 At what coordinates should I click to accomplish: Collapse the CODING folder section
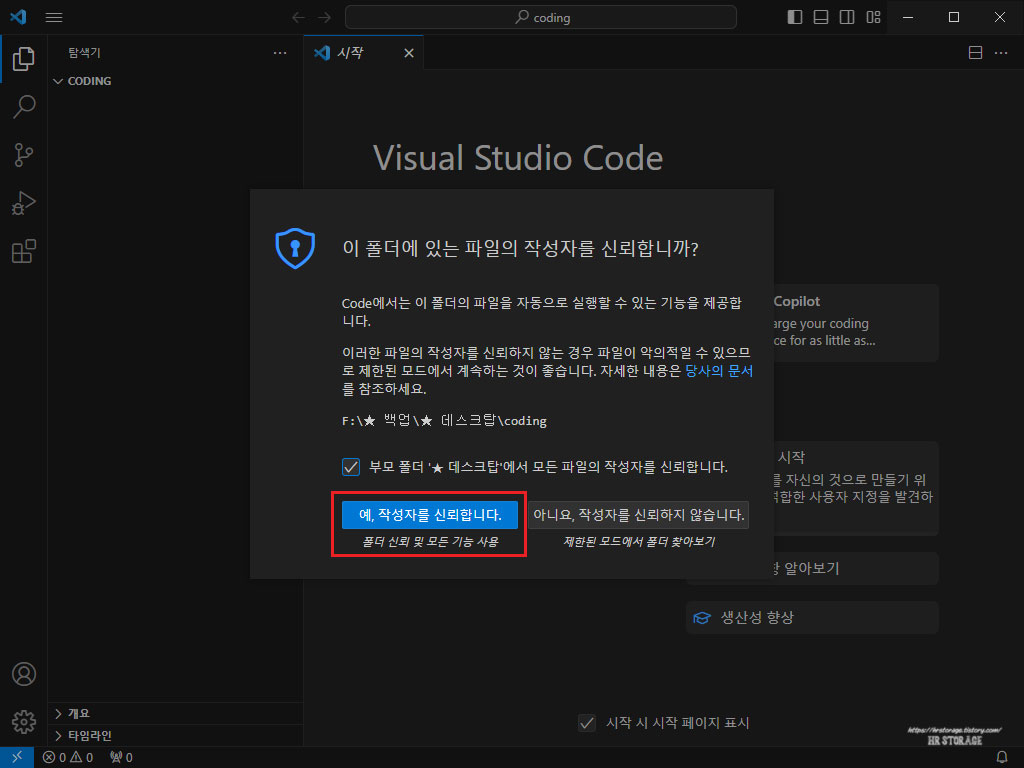tap(175, 81)
